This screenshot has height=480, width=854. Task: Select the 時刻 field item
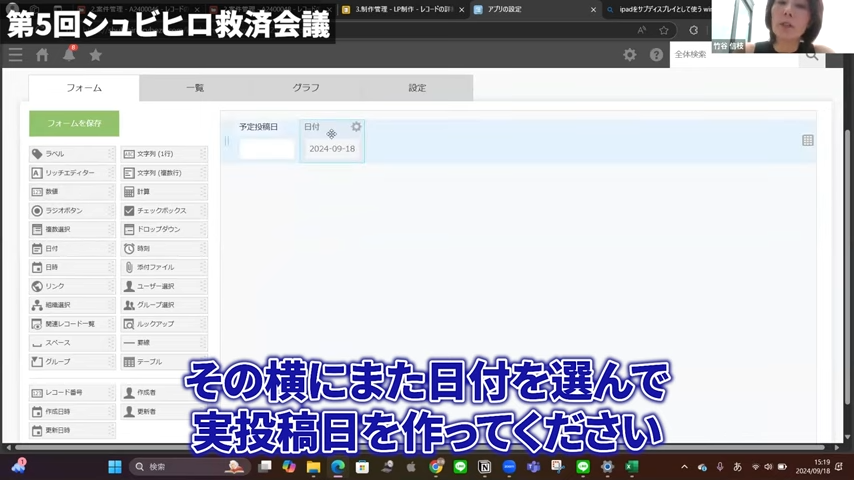(164, 248)
